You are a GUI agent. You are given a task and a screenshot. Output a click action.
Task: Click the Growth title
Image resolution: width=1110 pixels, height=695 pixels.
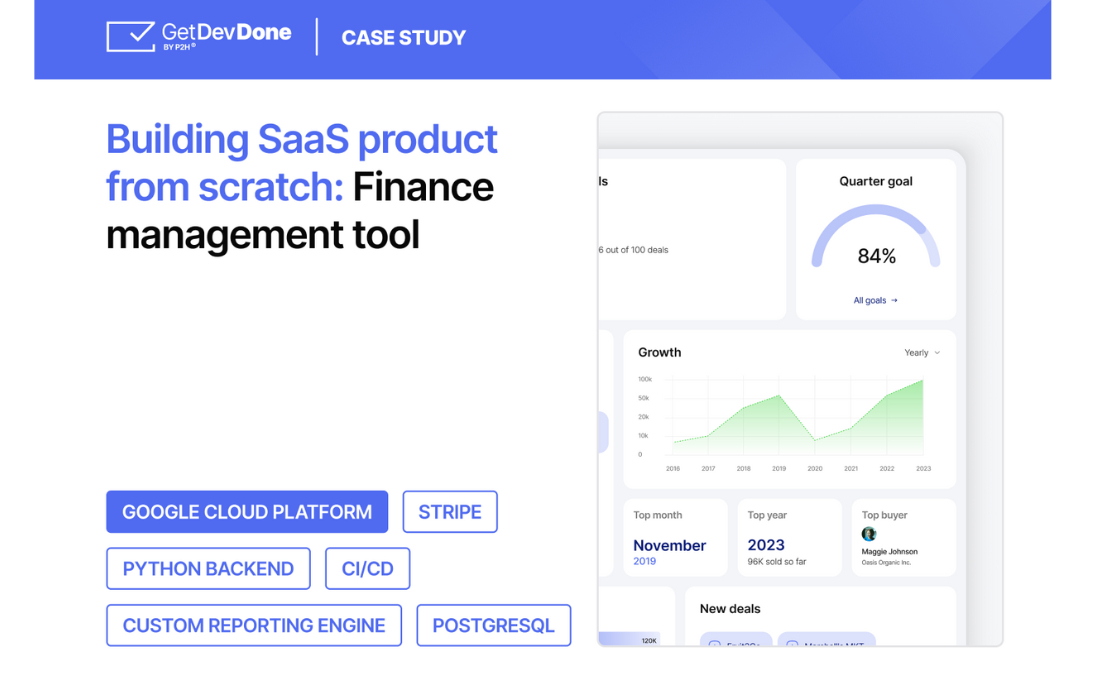[659, 352]
